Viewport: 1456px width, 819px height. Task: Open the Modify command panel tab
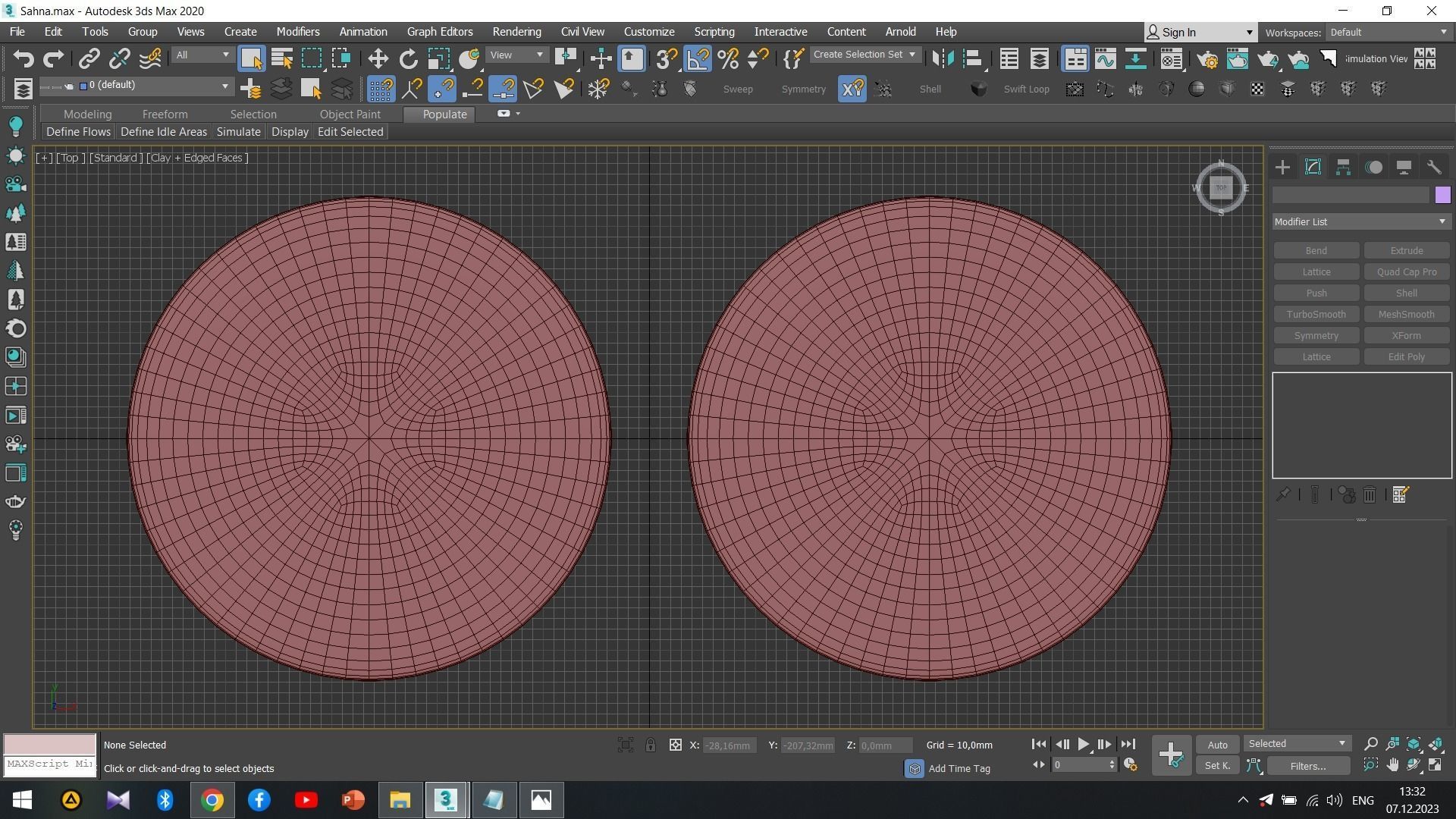point(1313,168)
